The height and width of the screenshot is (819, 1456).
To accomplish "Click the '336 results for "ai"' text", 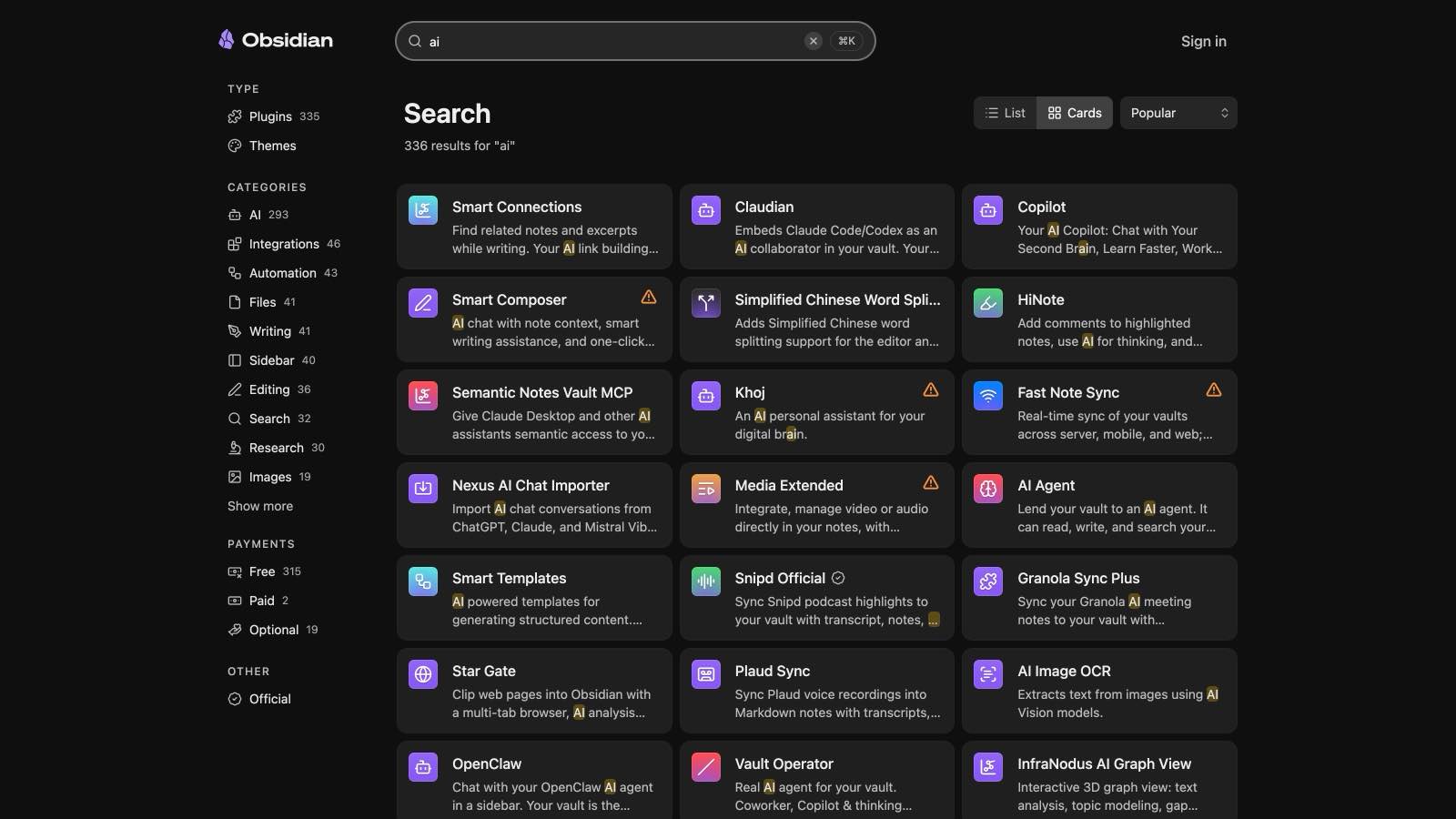I will [x=460, y=146].
